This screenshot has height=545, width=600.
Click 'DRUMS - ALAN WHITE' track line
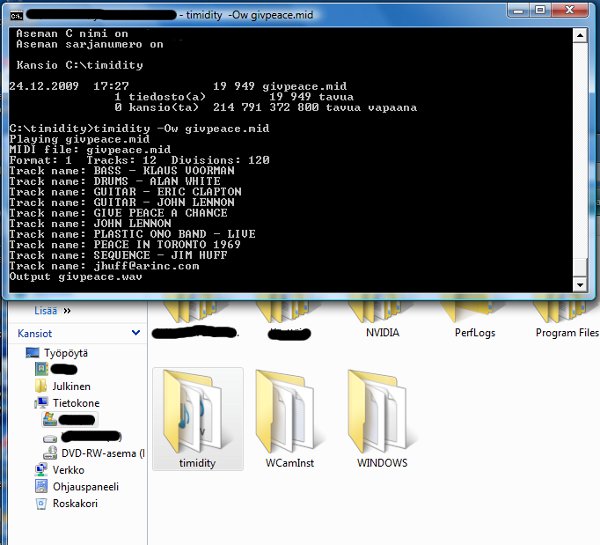[x=115, y=181]
